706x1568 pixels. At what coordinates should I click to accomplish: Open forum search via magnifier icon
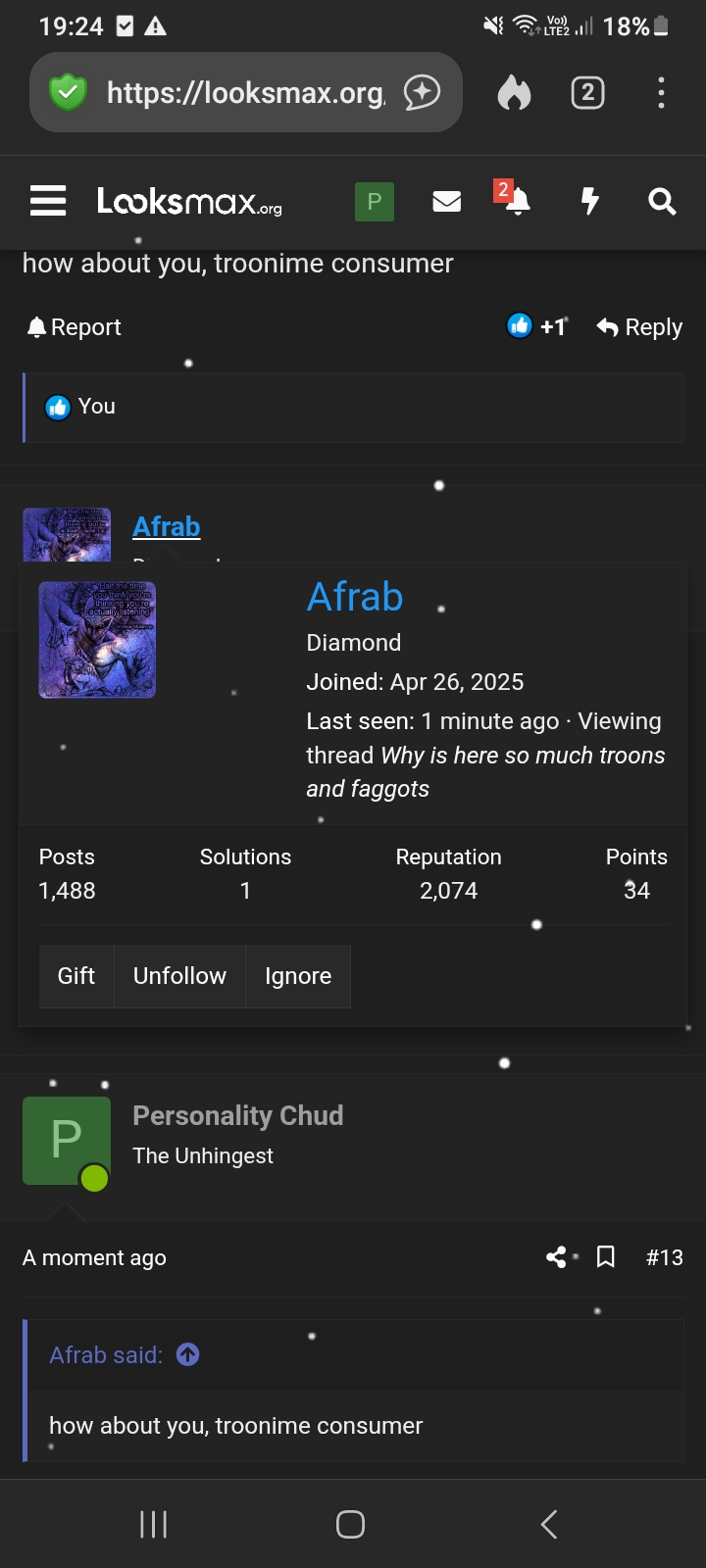pos(662,201)
